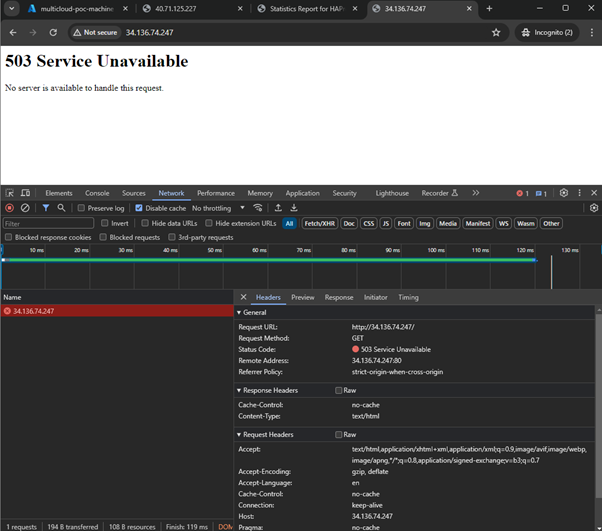The height and width of the screenshot is (531, 602).
Task: Click the Filter text input field
Action: [x=48, y=223]
